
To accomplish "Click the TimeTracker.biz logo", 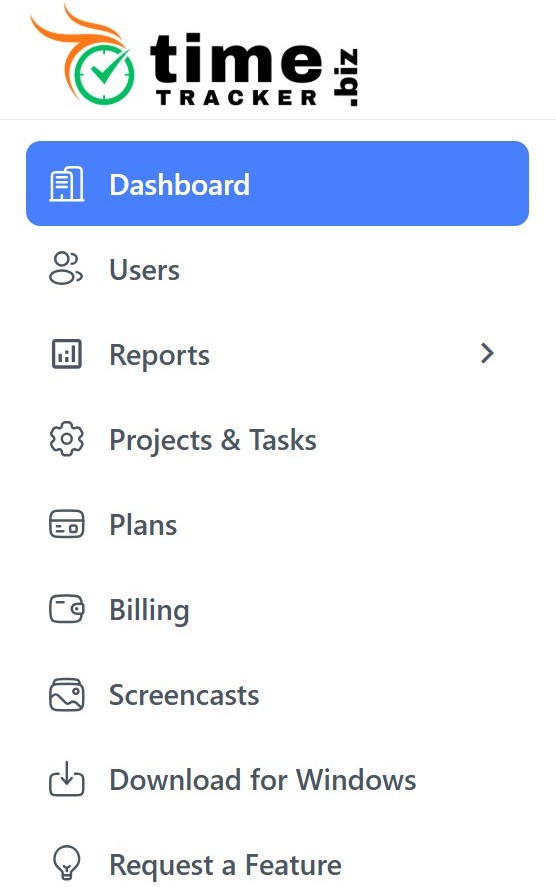I will [194, 55].
